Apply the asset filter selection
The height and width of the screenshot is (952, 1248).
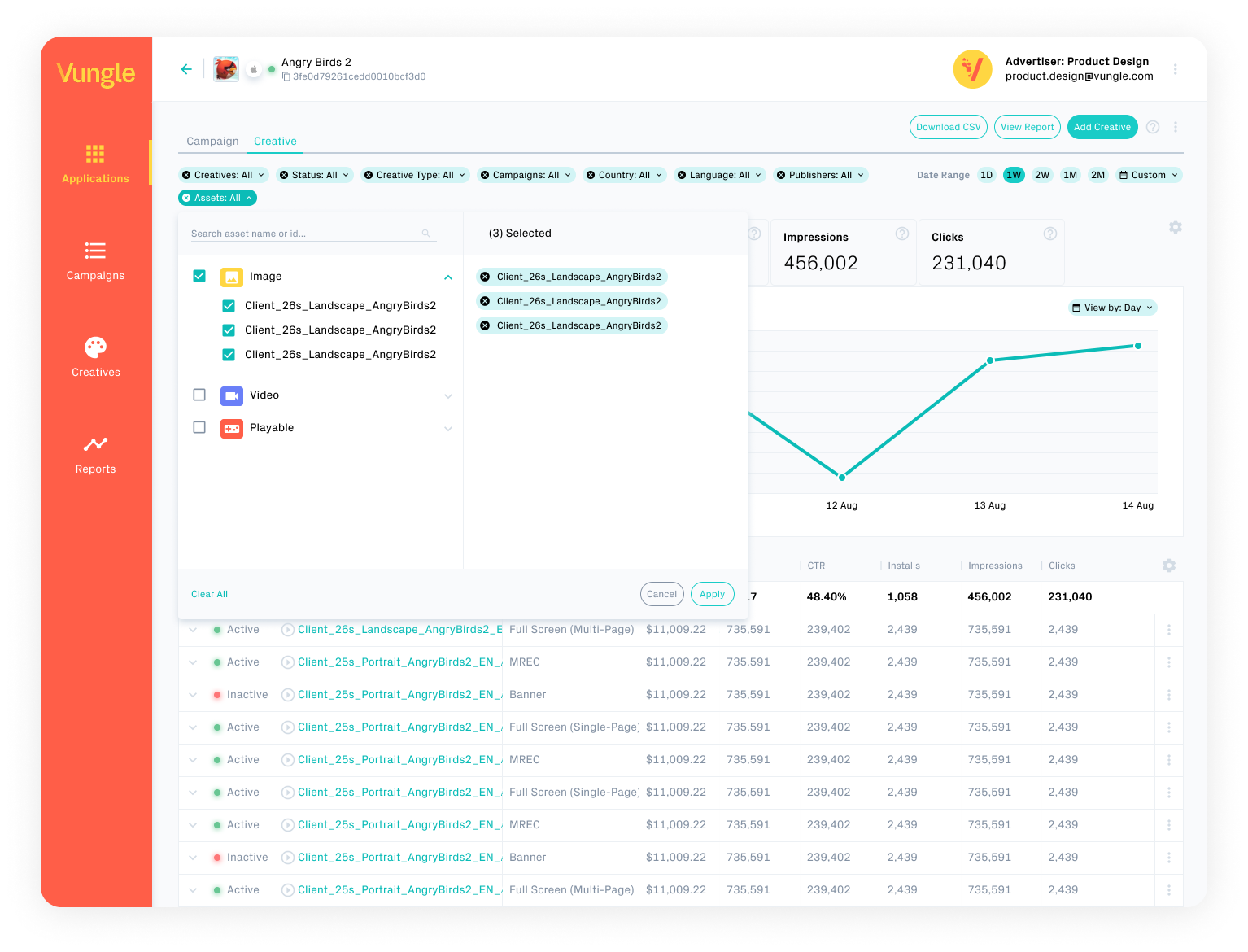tap(712, 594)
